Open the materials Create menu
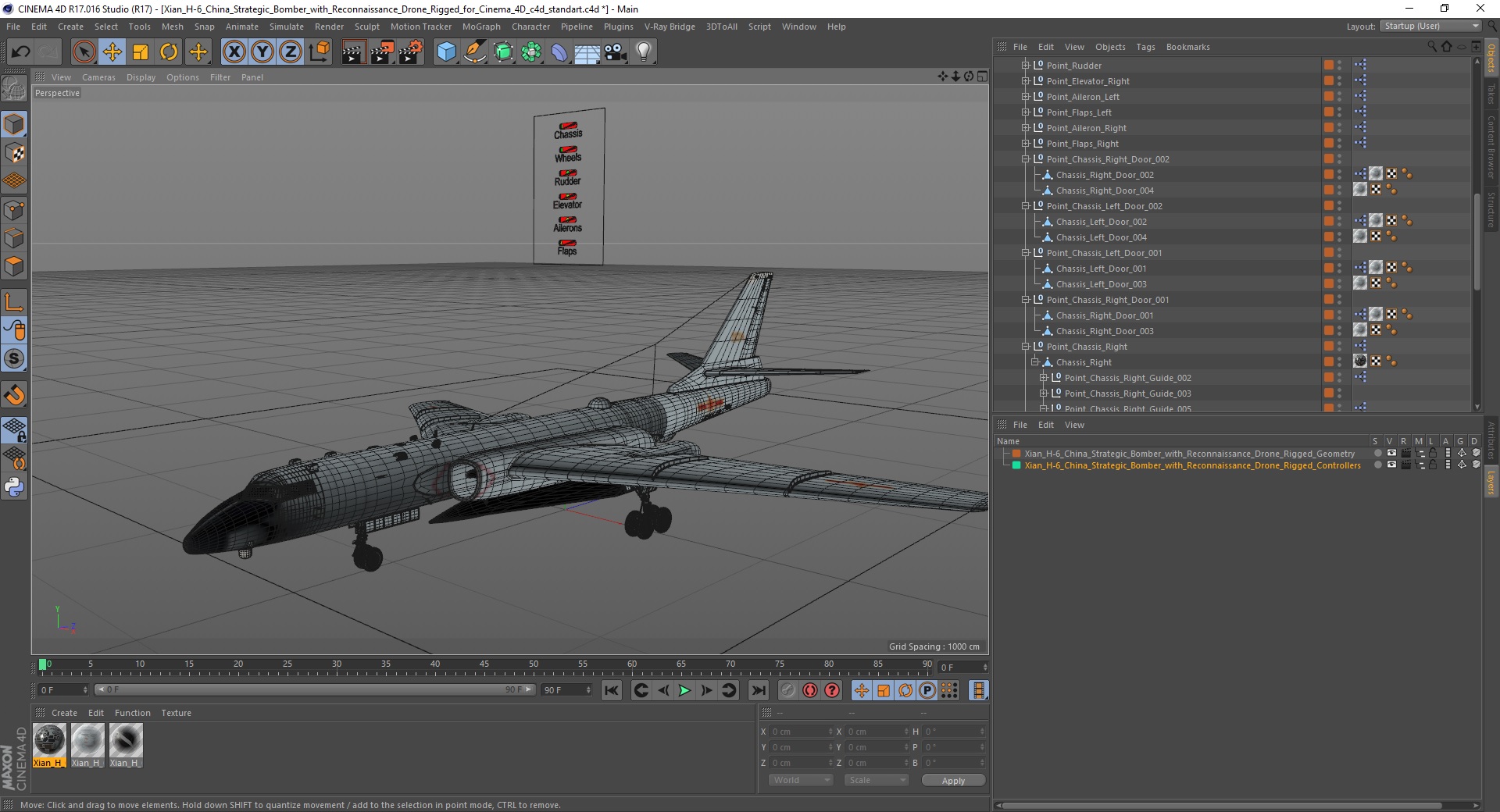The height and width of the screenshot is (812, 1500). (x=64, y=713)
